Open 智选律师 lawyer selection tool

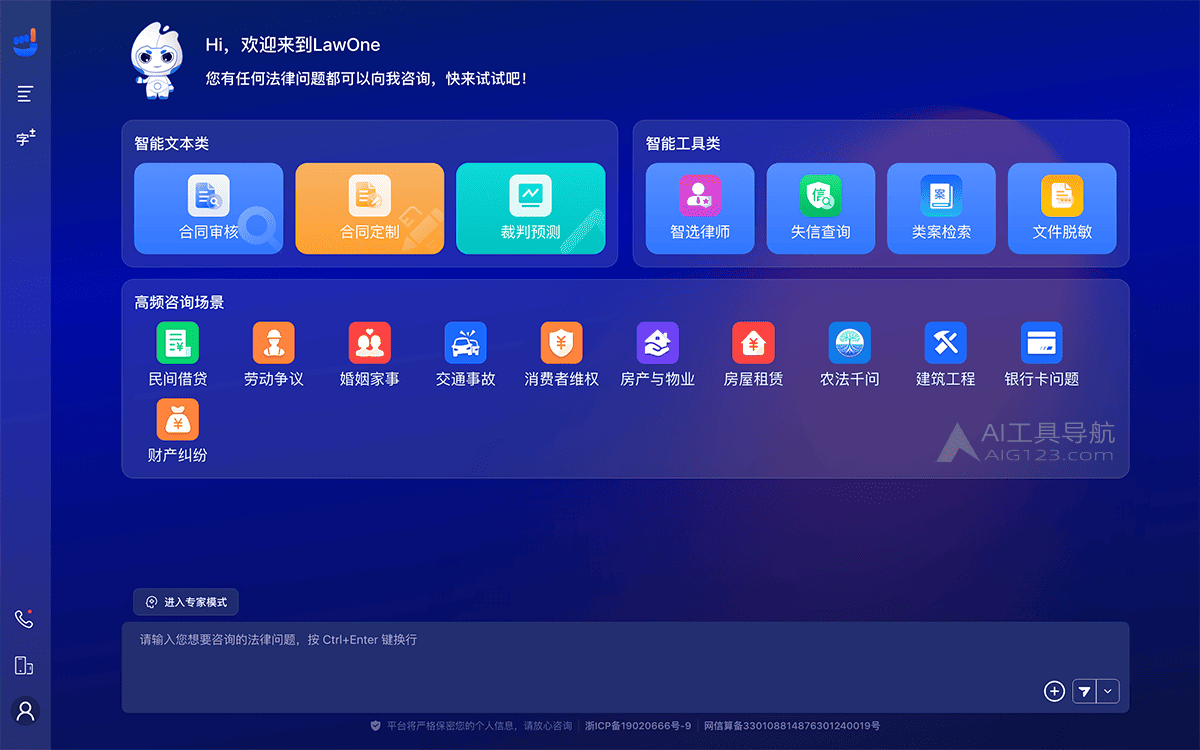[x=700, y=208]
